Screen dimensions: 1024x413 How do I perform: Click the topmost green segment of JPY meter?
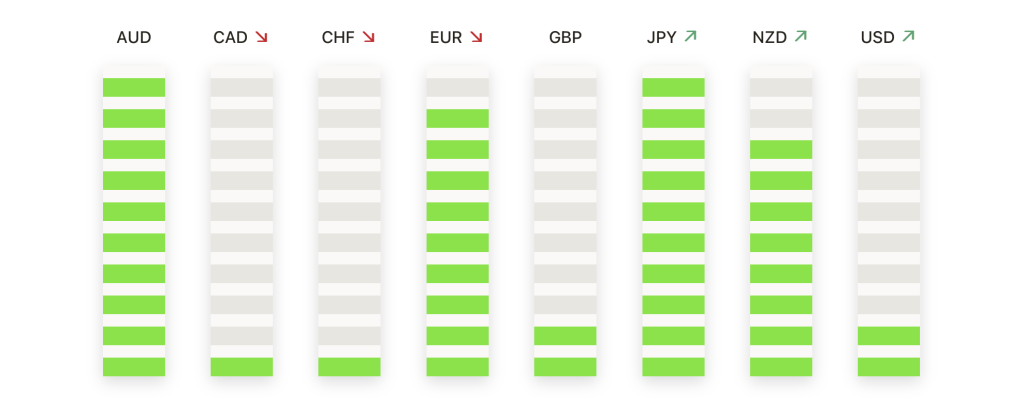pyautogui.click(x=673, y=87)
